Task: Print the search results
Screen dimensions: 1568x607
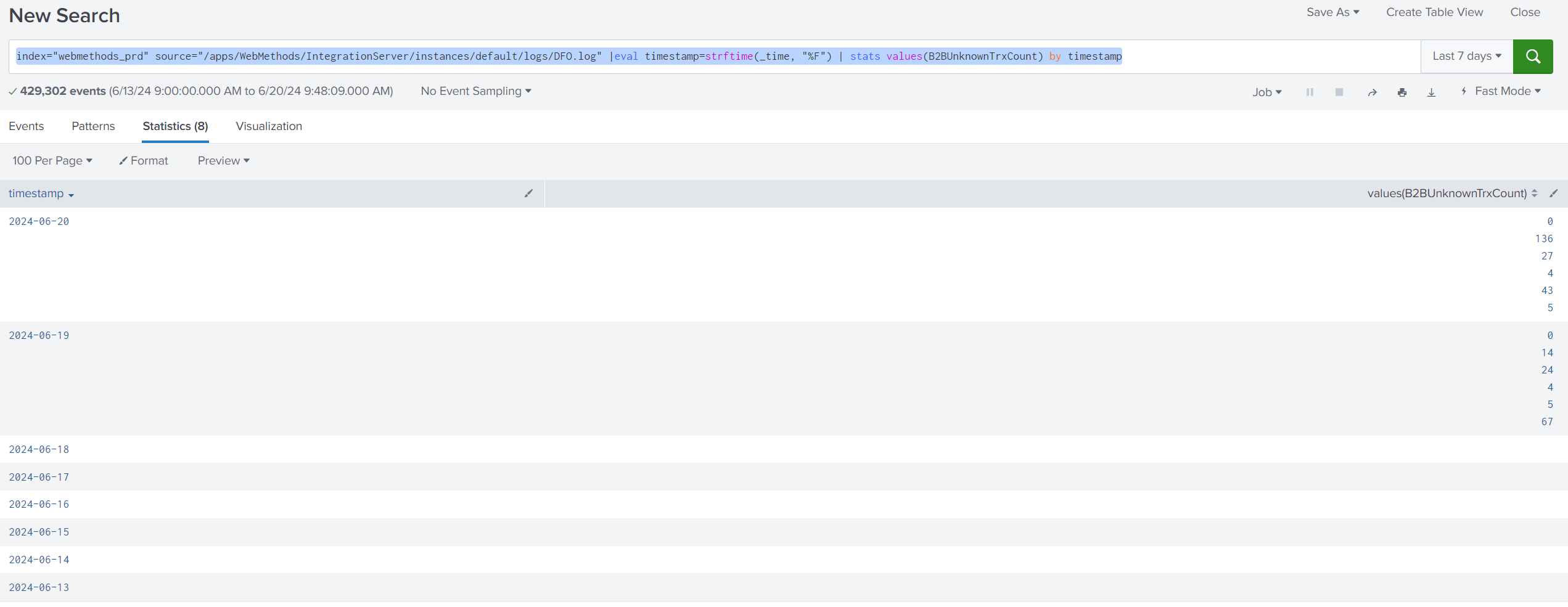Action: 1402,91
